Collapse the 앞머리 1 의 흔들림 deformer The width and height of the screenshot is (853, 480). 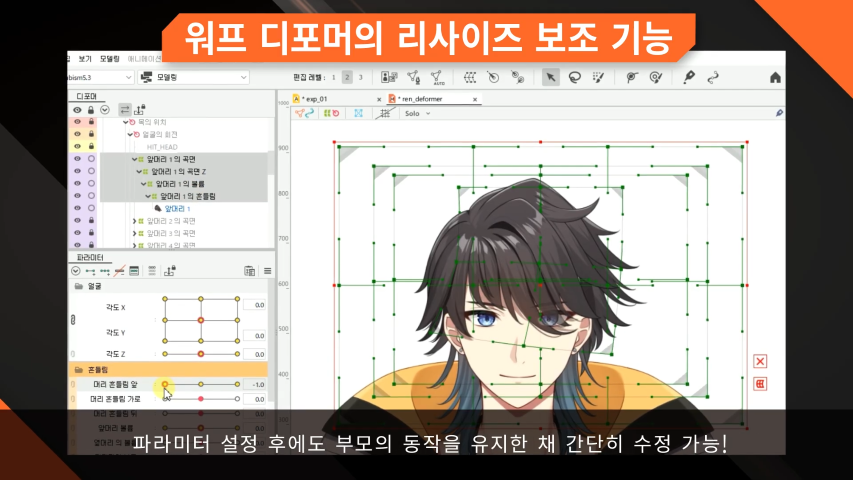click(147, 196)
